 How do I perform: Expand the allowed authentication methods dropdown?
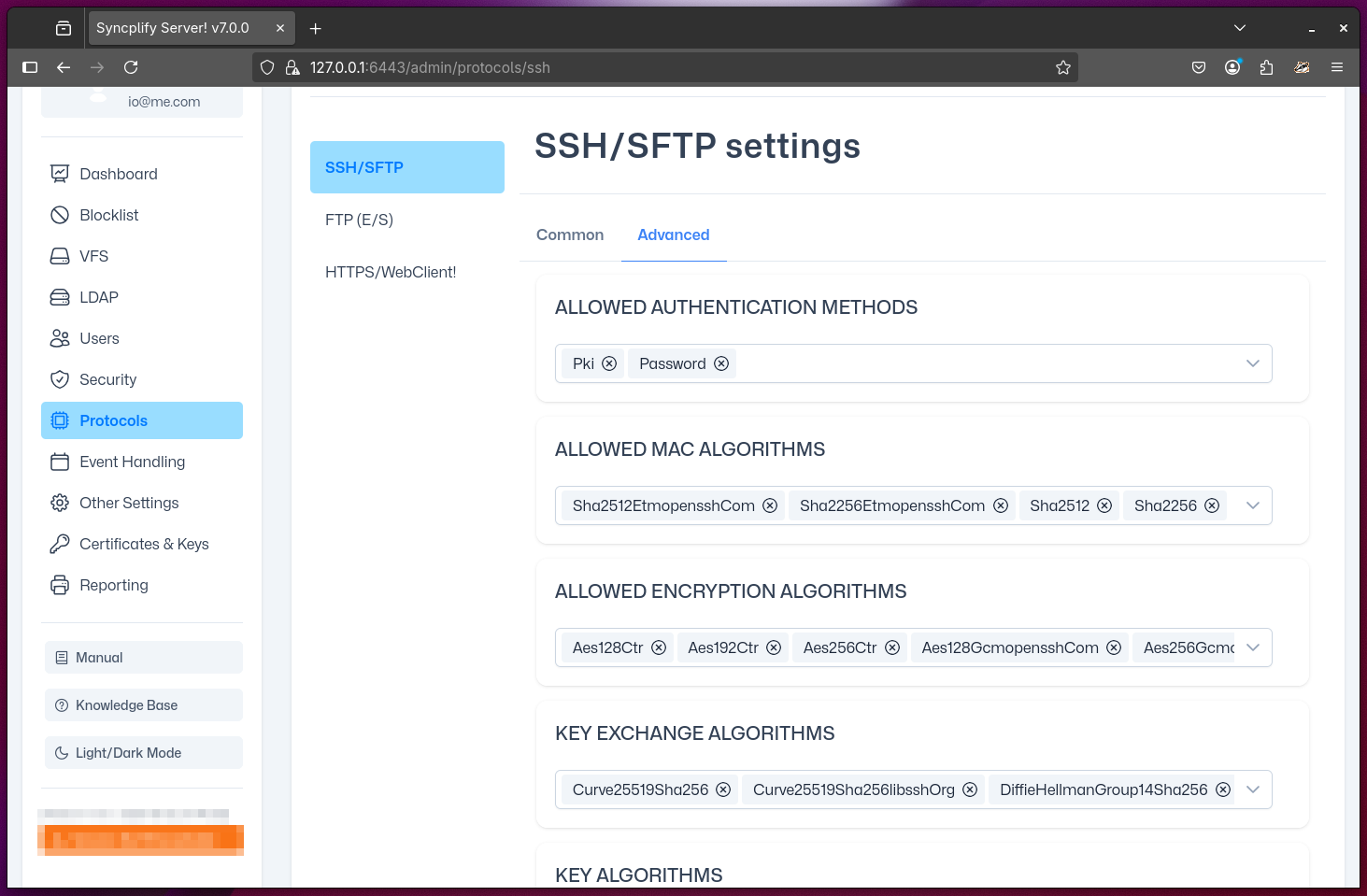pos(1252,363)
